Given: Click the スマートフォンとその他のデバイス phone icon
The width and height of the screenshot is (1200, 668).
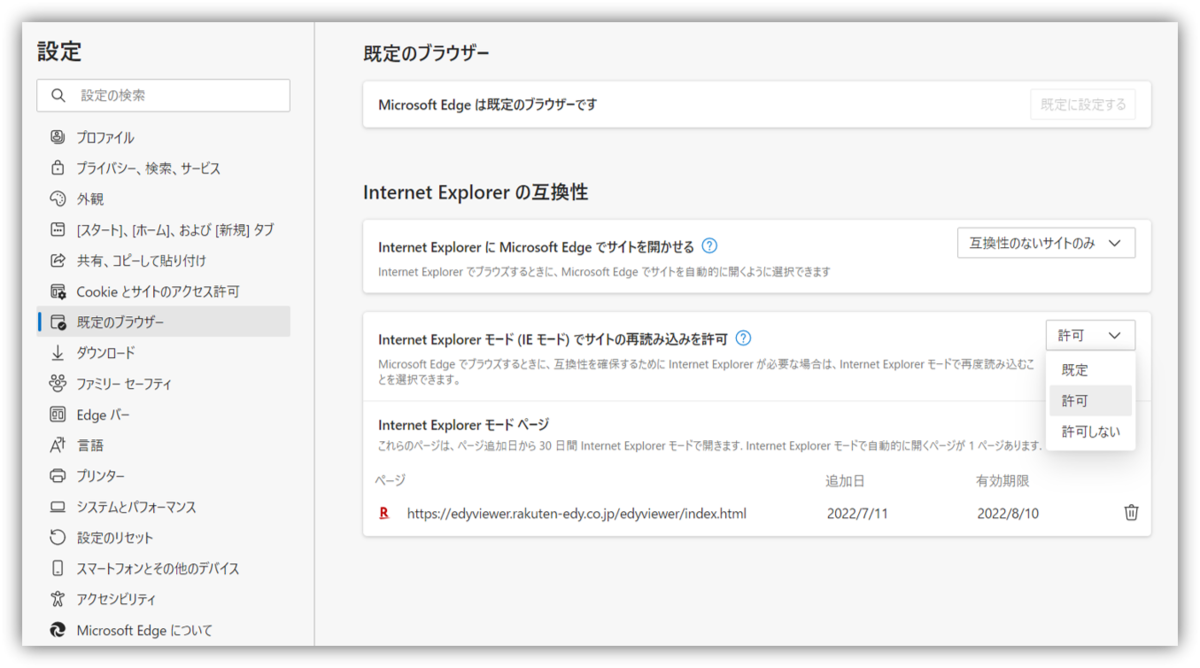Looking at the screenshot, I should (x=58, y=568).
